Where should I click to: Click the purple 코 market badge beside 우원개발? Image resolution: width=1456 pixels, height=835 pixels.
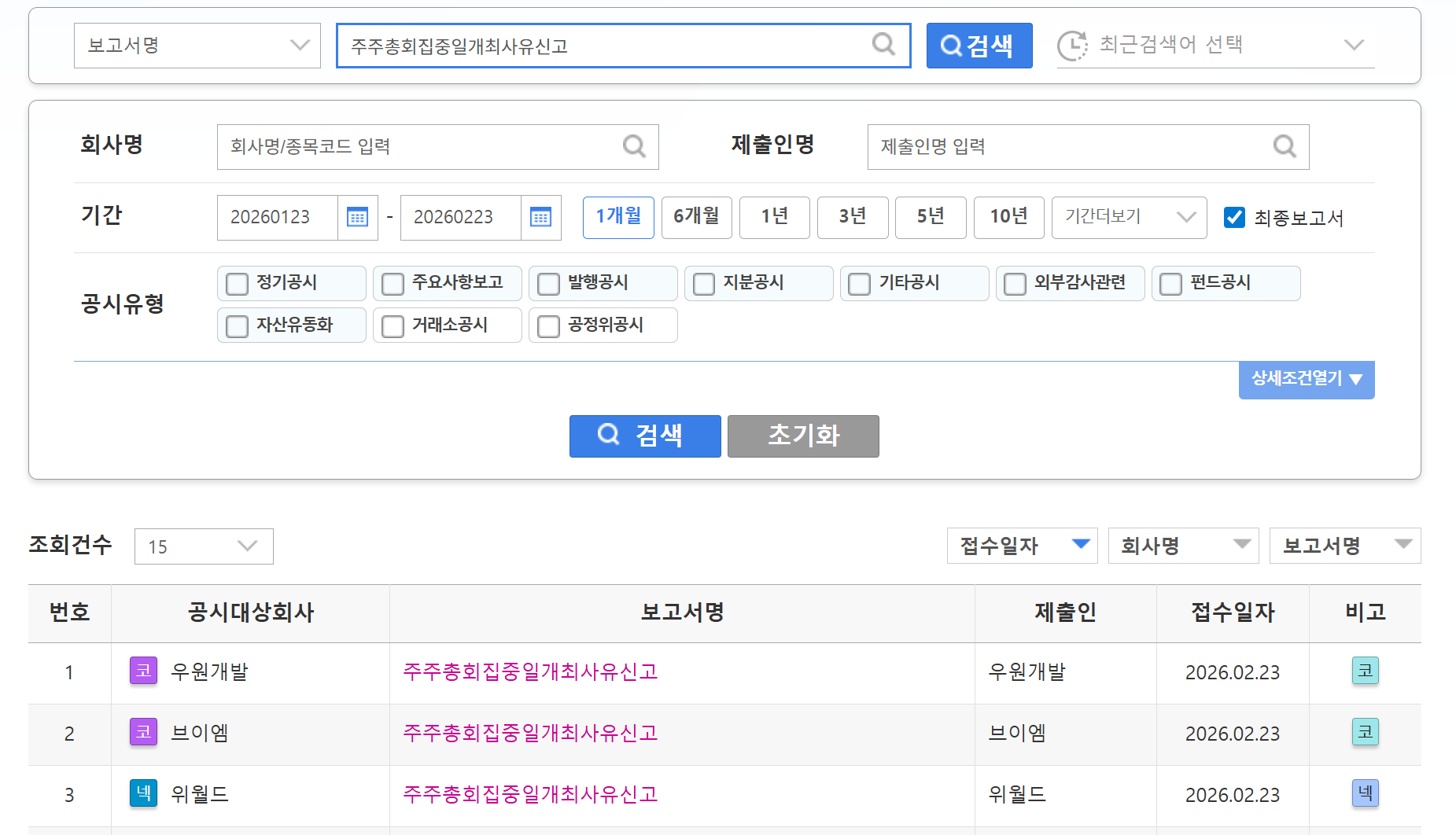tap(143, 671)
